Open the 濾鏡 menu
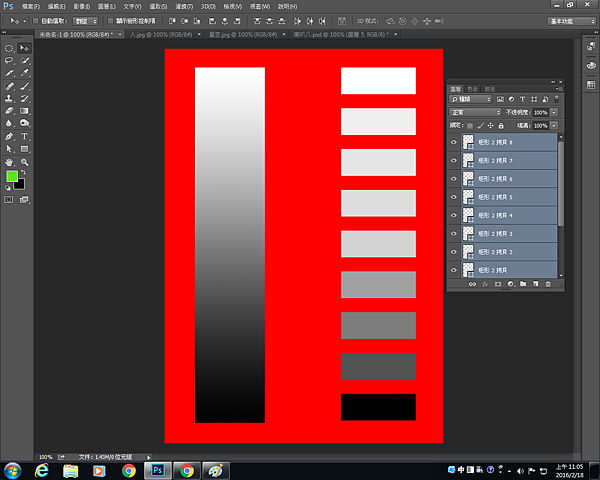The image size is (600, 480). (184, 6)
